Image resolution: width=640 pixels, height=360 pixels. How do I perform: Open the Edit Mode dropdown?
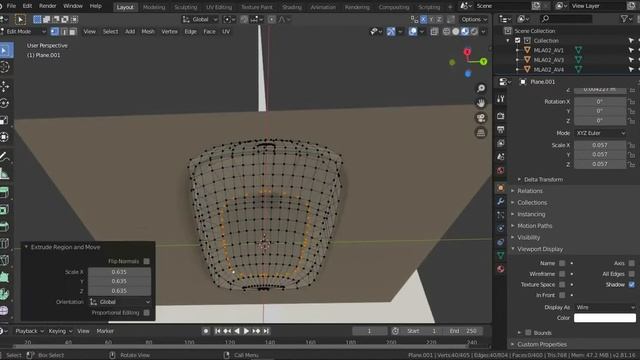(24, 31)
